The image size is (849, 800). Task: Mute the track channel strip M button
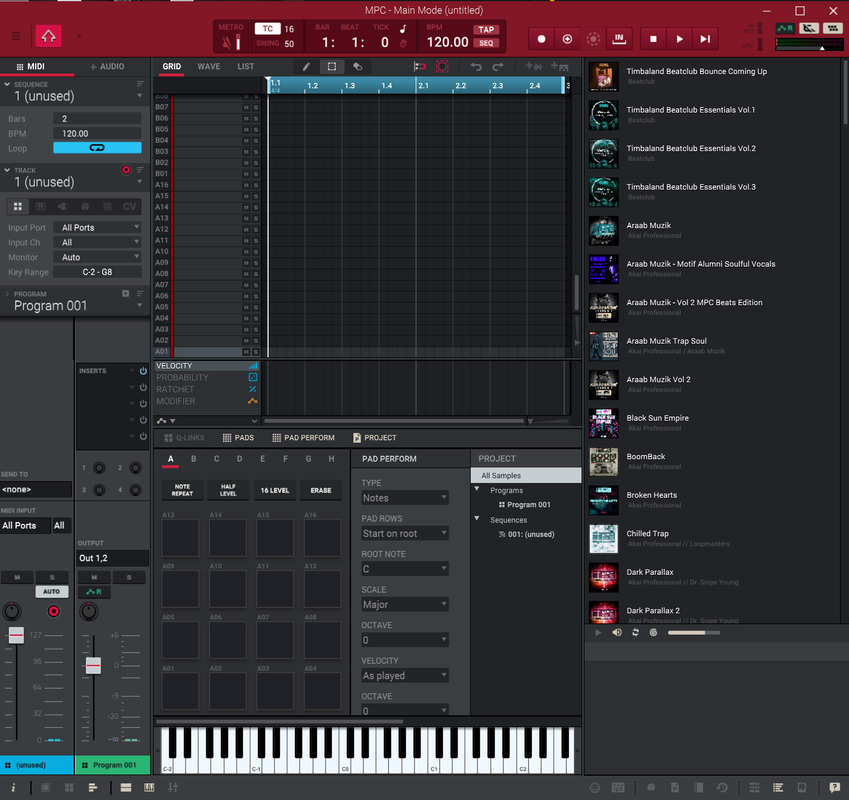[x=17, y=578]
